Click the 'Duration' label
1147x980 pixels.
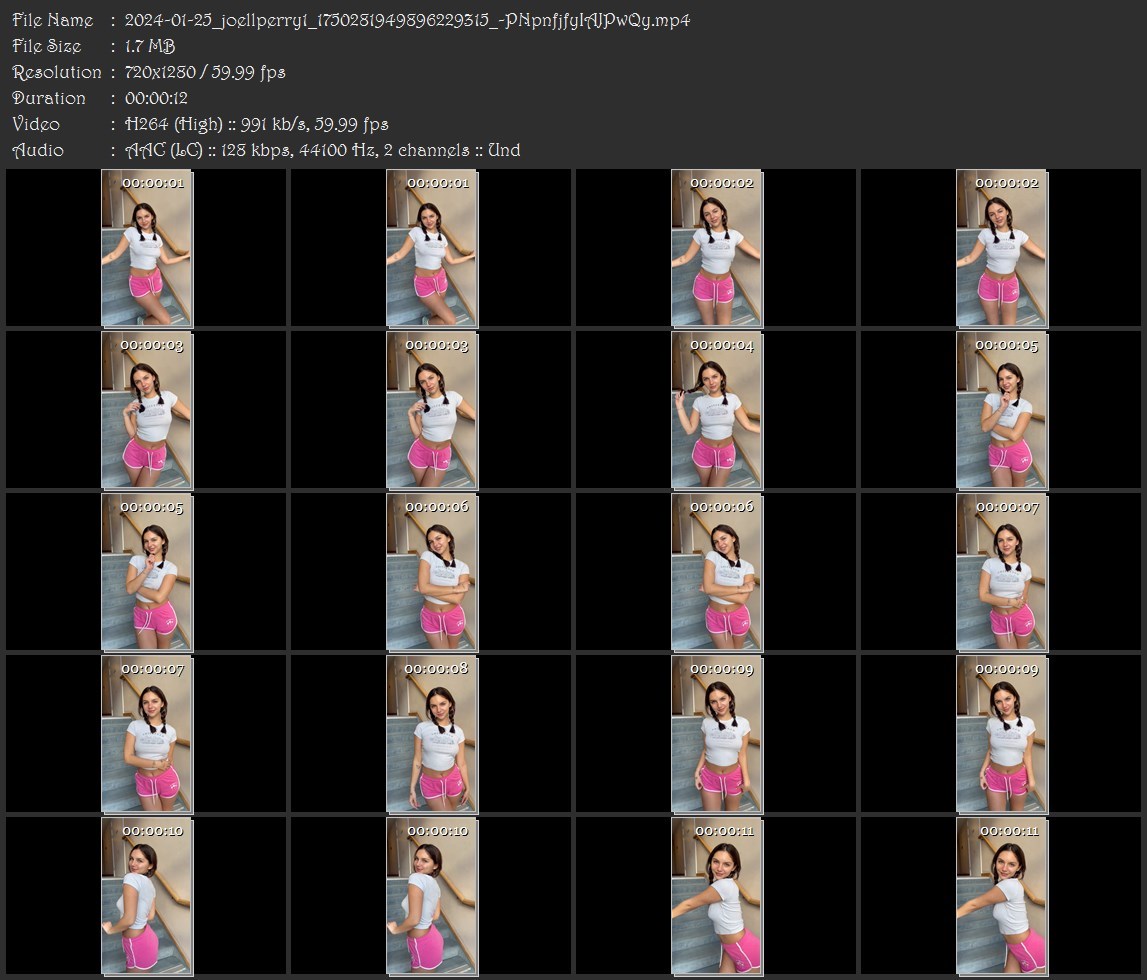pos(49,98)
